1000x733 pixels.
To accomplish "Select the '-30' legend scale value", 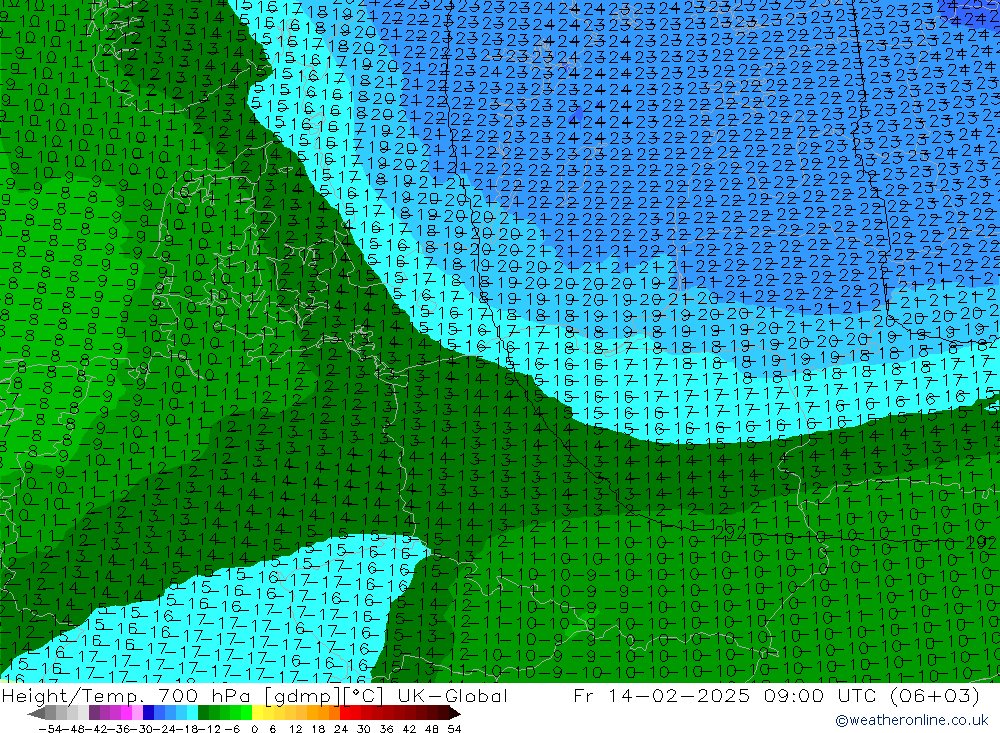I will click(x=143, y=729).
